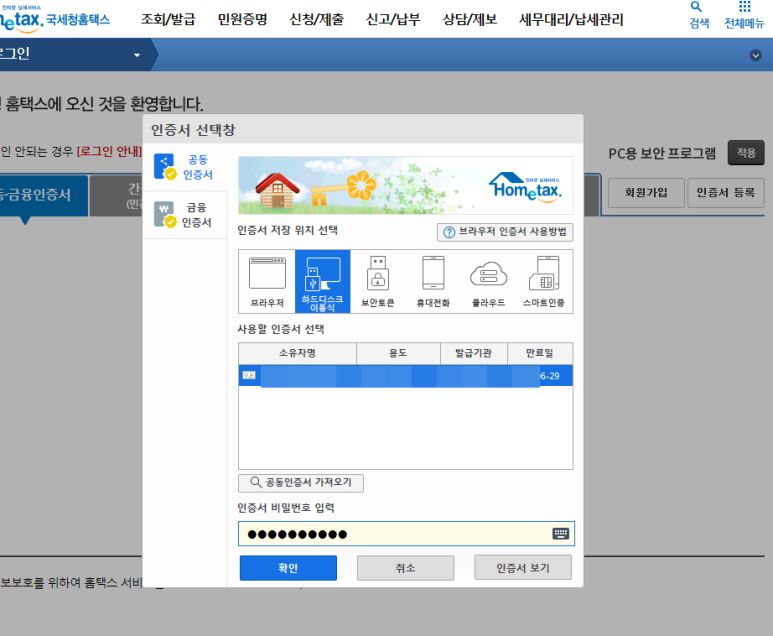Select the 금융인증서 login tab behind dialog
The height and width of the screenshot is (636, 773).
[x=43, y=195]
